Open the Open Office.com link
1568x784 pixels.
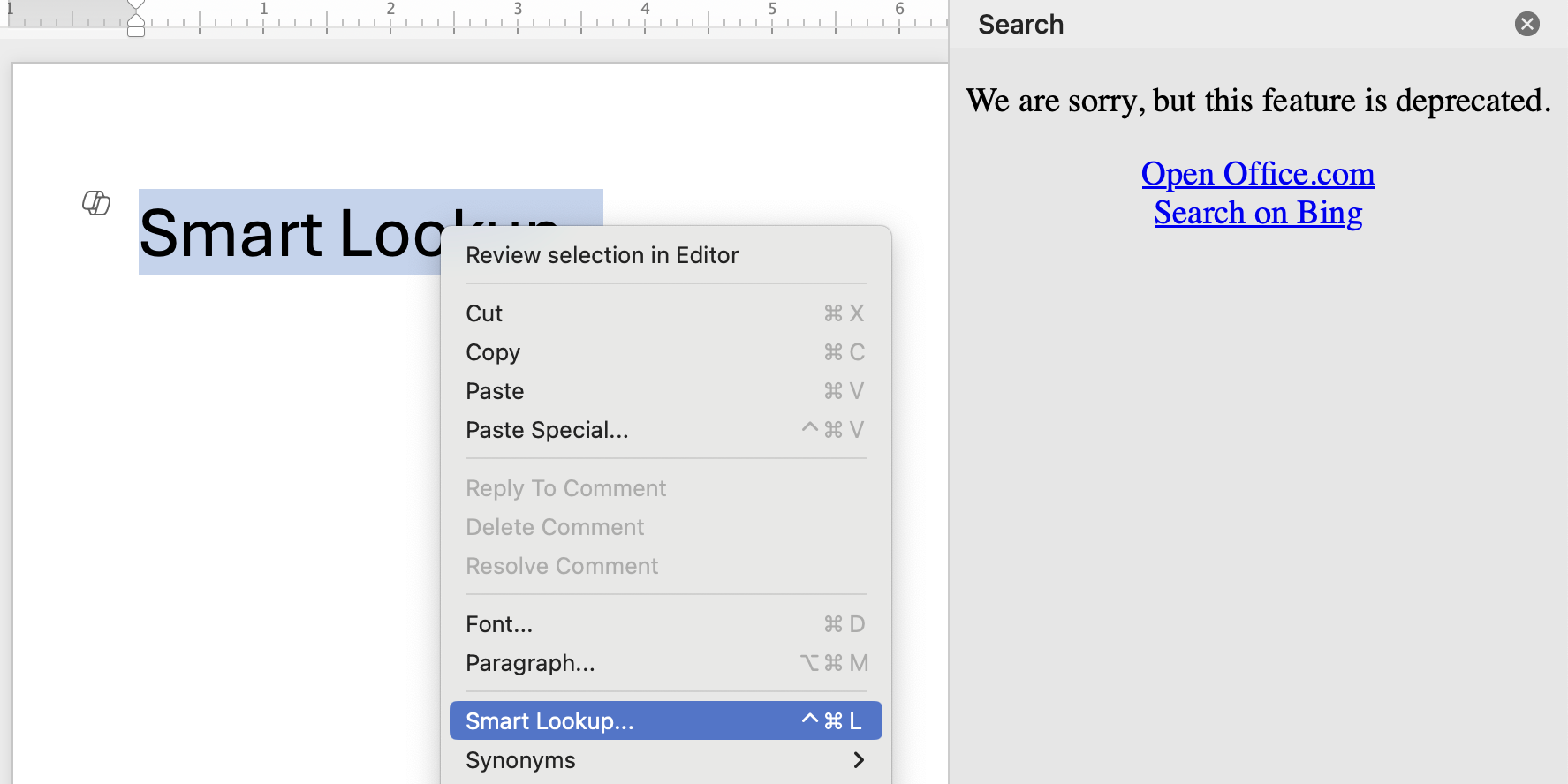[x=1258, y=174]
